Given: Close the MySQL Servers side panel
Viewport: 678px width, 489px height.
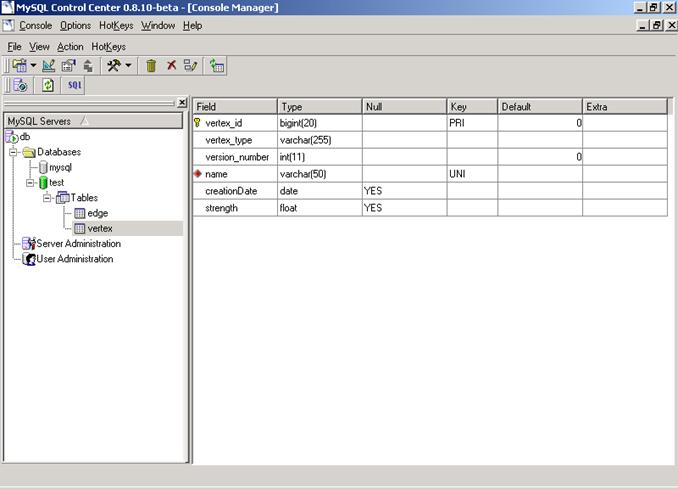Looking at the screenshot, I should (x=182, y=102).
